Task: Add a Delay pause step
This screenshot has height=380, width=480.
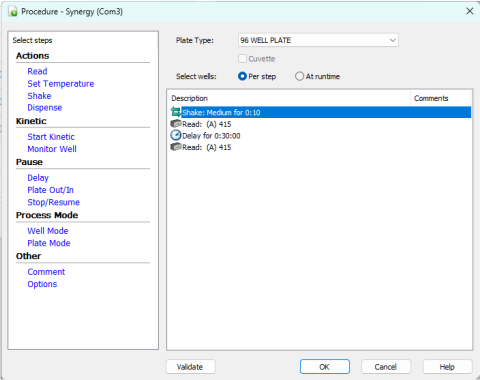Action: point(38,178)
